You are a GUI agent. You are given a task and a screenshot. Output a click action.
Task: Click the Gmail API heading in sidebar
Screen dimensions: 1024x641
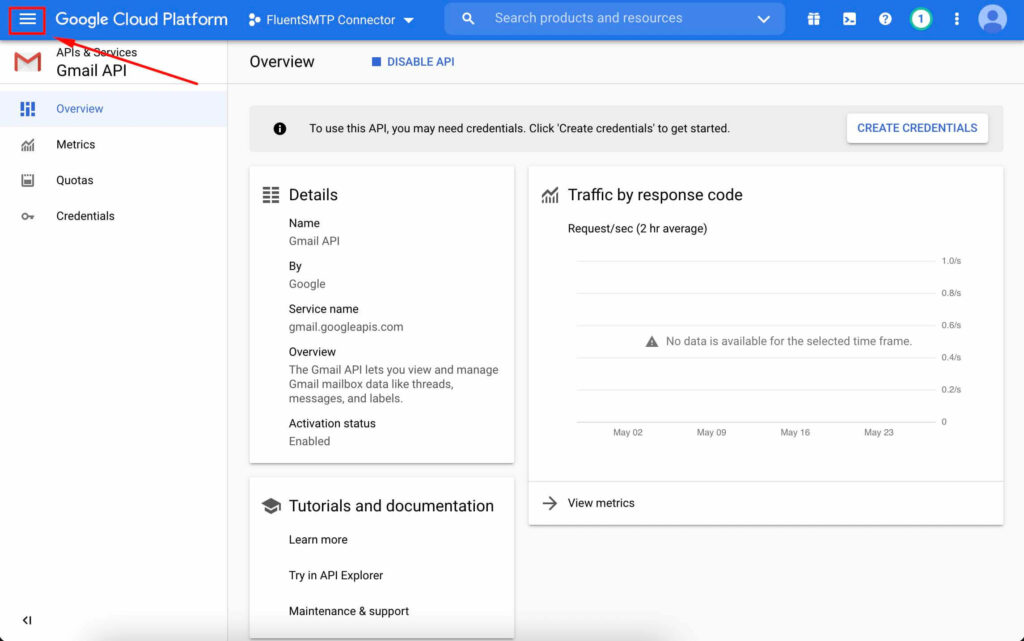tap(91, 70)
